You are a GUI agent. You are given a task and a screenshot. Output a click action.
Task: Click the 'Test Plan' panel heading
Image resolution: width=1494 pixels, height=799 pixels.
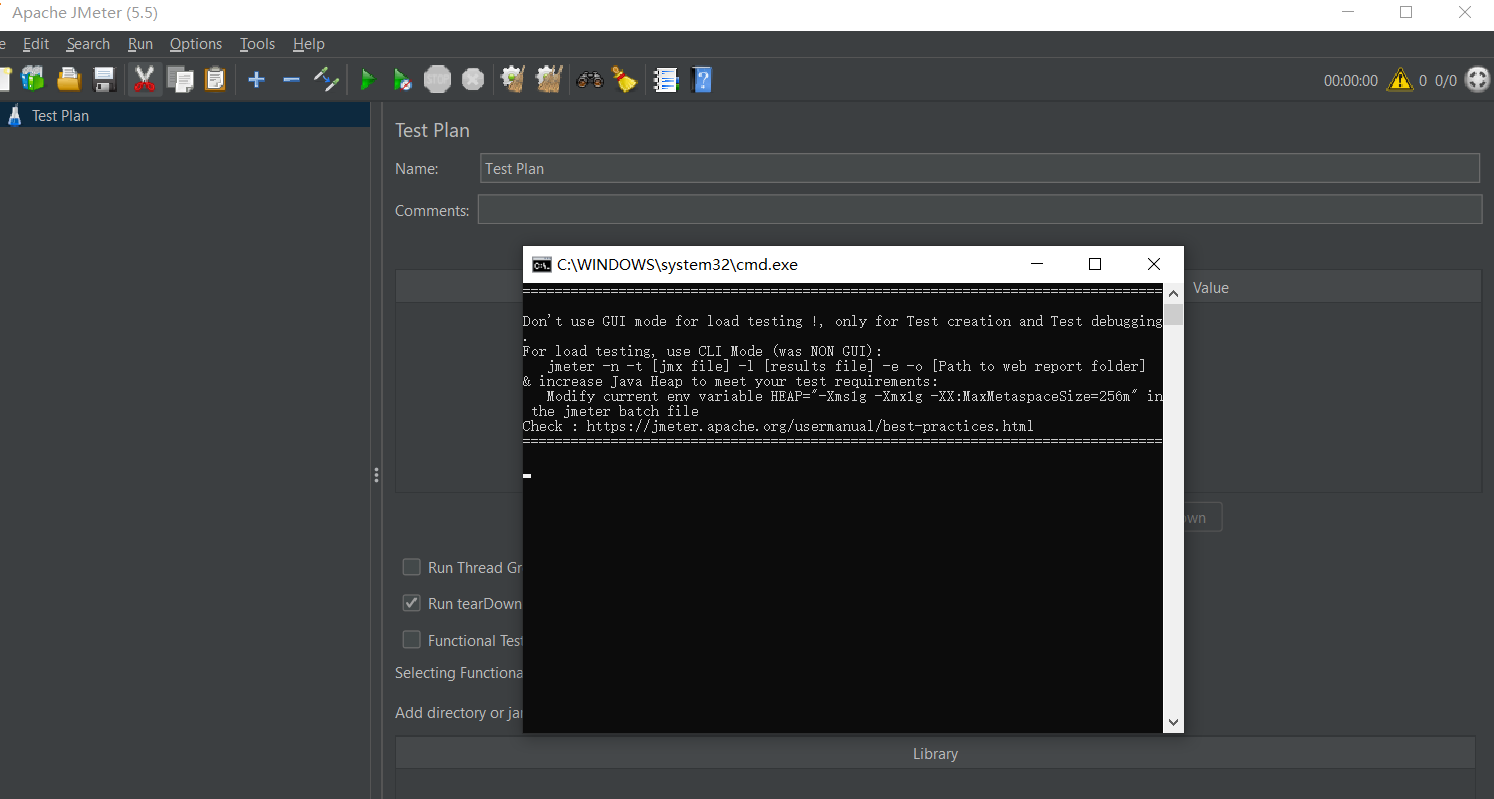tap(432, 130)
